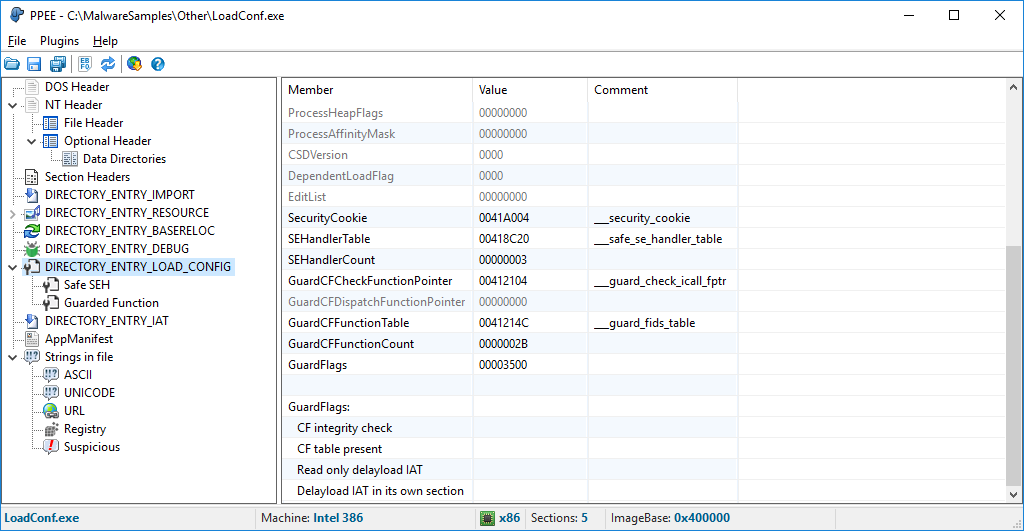Click the Save toolbar icon
The width and height of the screenshot is (1024, 531).
click(x=34, y=64)
